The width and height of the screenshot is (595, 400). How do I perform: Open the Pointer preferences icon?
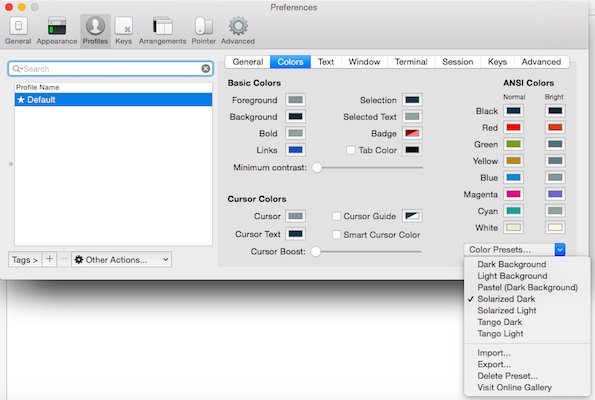pyautogui.click(x=203, y=31)
